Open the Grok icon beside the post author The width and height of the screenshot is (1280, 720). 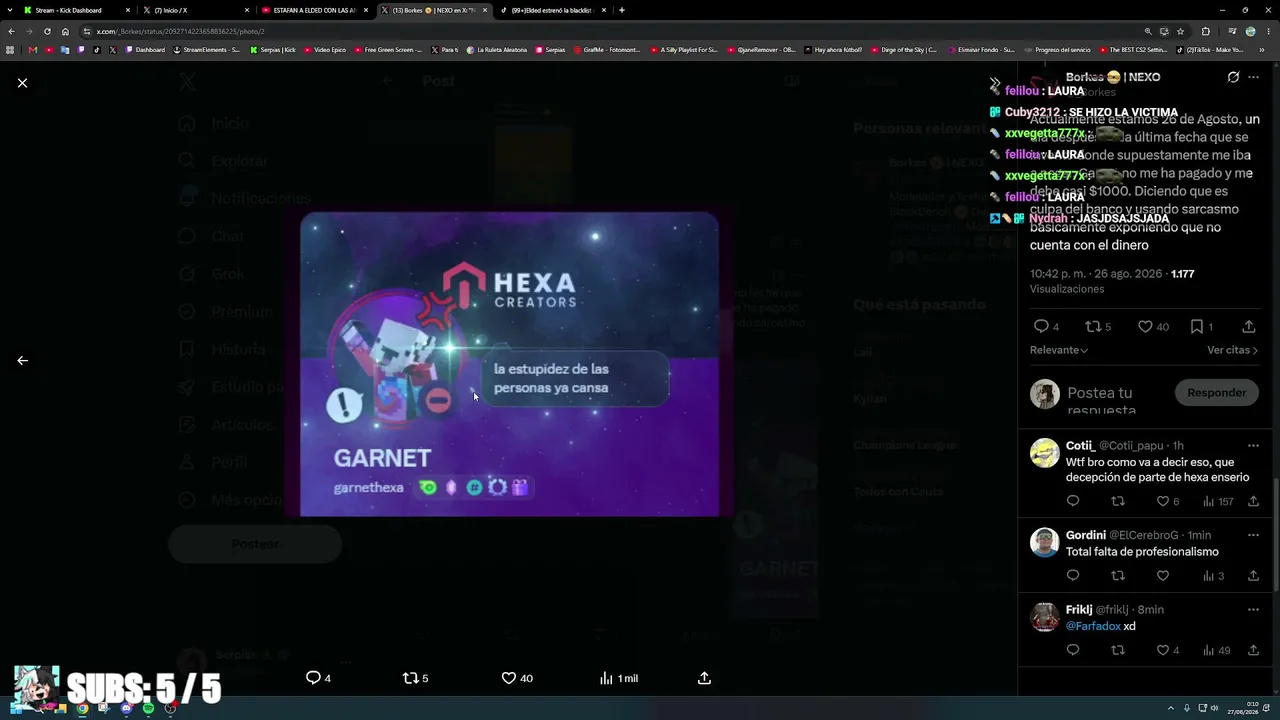coord(1233,77)
